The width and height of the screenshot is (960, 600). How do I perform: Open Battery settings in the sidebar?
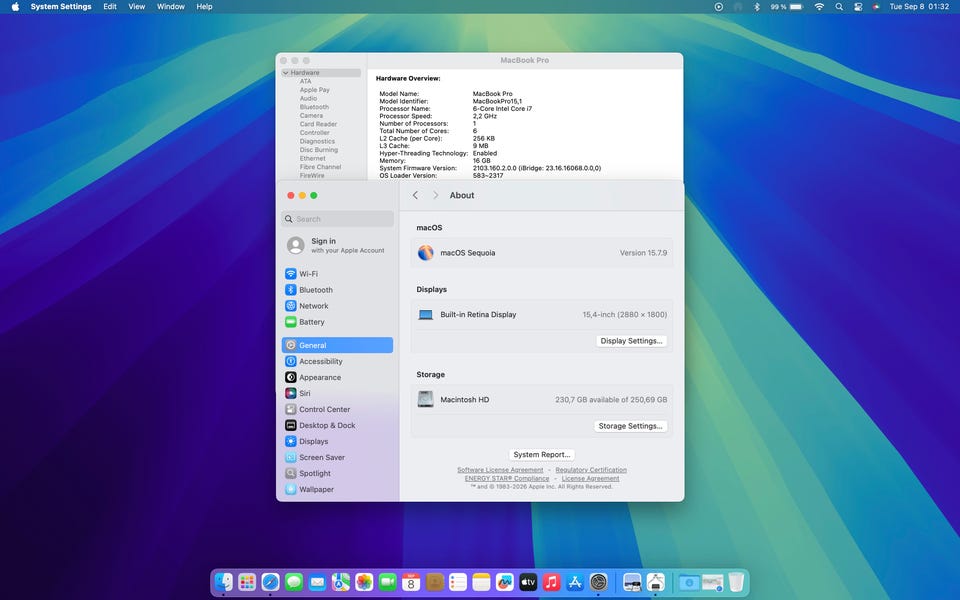337,321
